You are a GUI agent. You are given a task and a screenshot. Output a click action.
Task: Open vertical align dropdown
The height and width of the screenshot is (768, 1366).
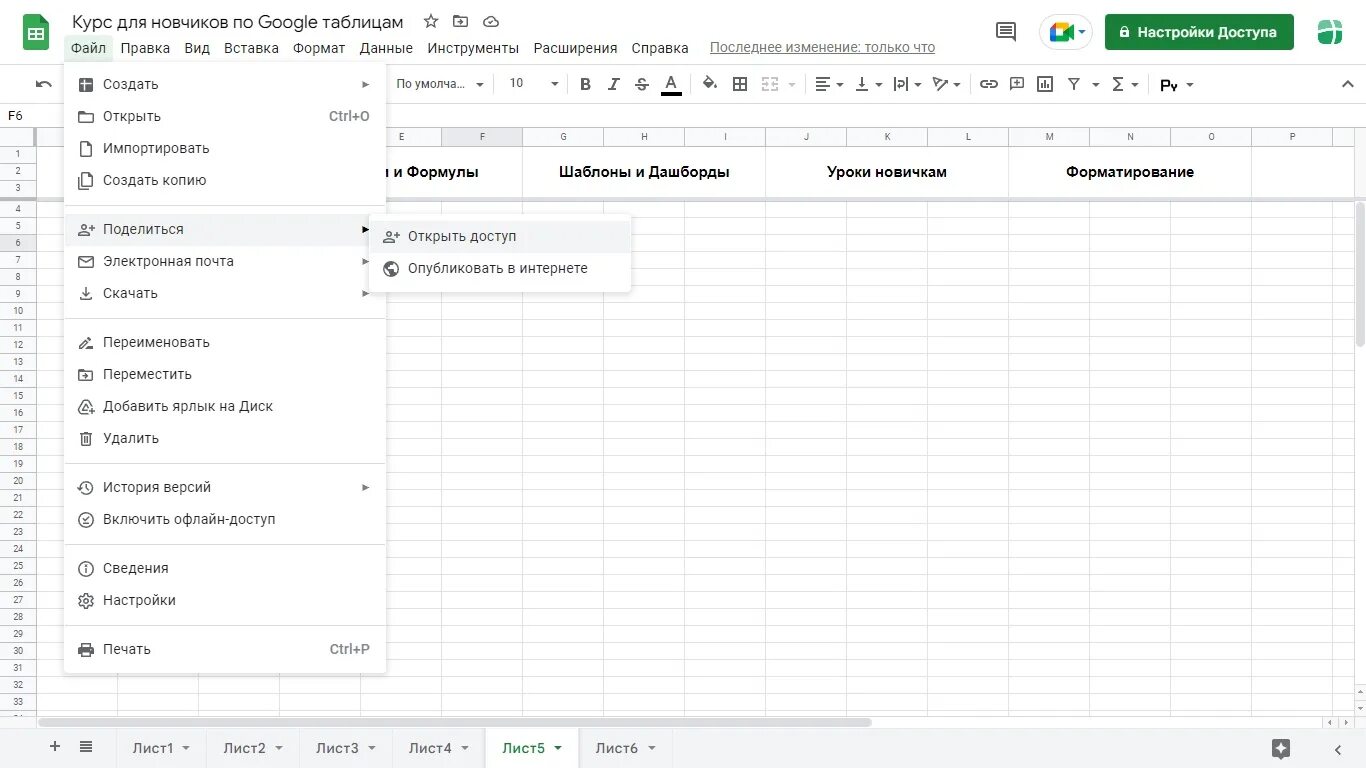click(869, 84)
